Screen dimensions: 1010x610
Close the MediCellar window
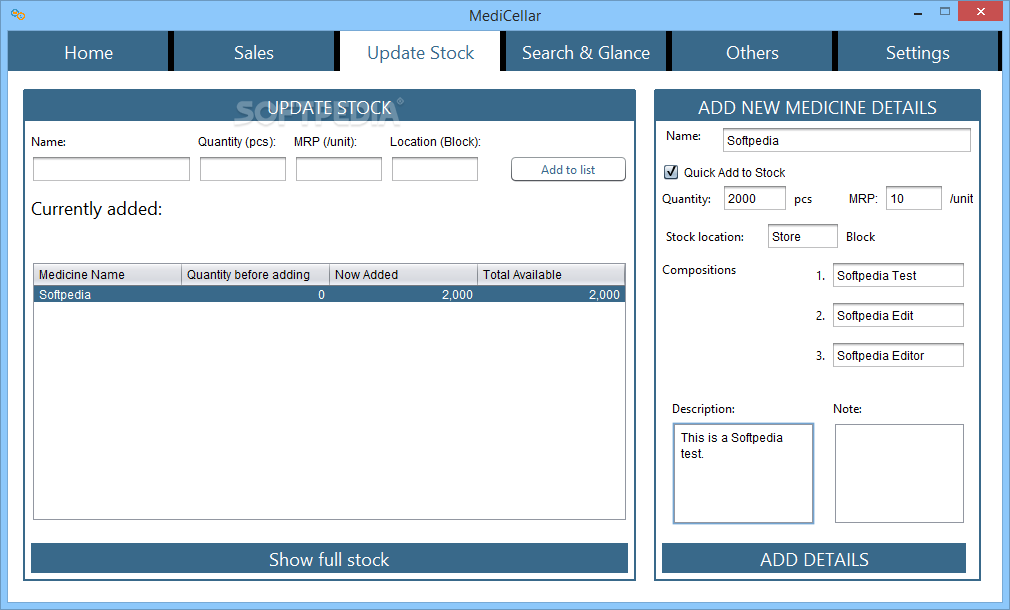[x=980, y=12]
